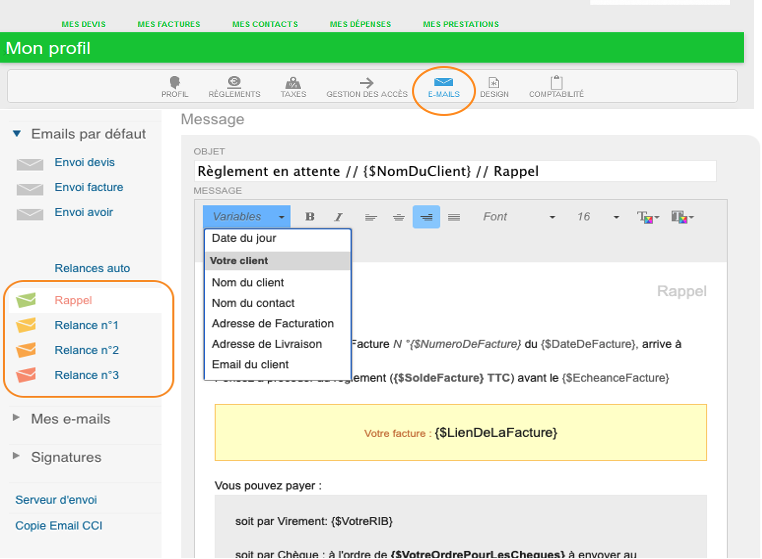Open Envoi avoir email template
The width and height of the screenshot is (762, 559).
coord(84,212)
